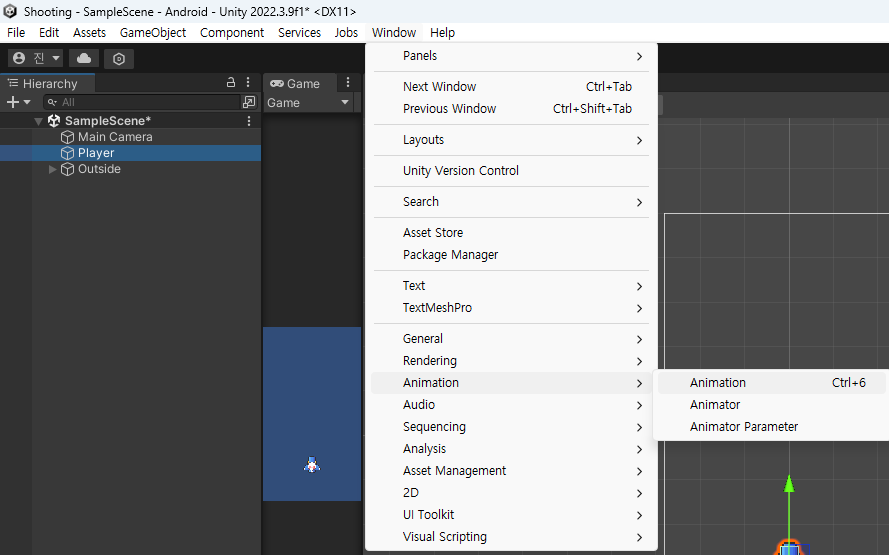The height and width of the screenshot is (555, 889).
Task: Open the account dropdown in the toolbar
Action: click(x=36, y=58)
